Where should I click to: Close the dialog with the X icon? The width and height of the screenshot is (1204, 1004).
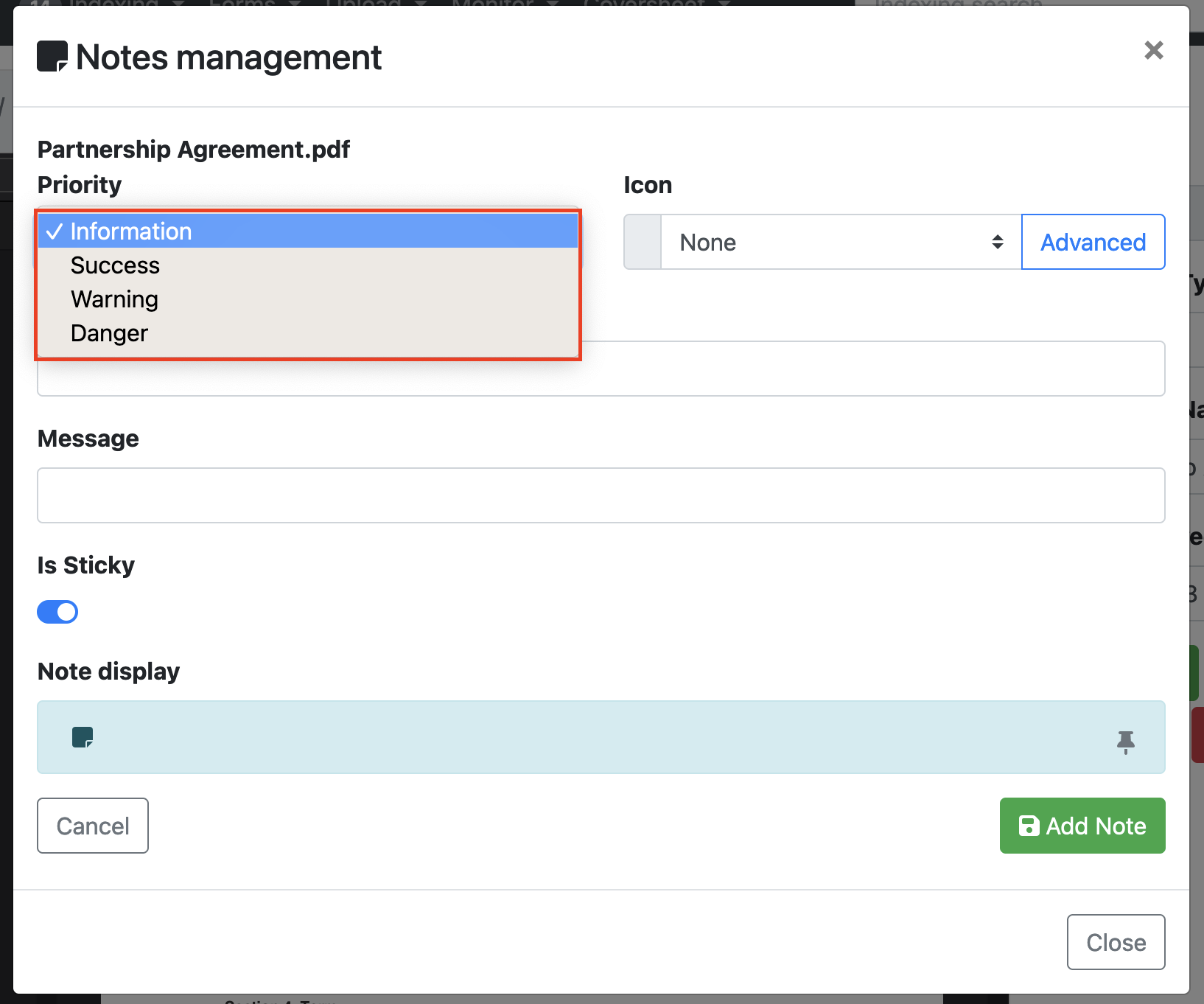click(x=1153, y=50)
